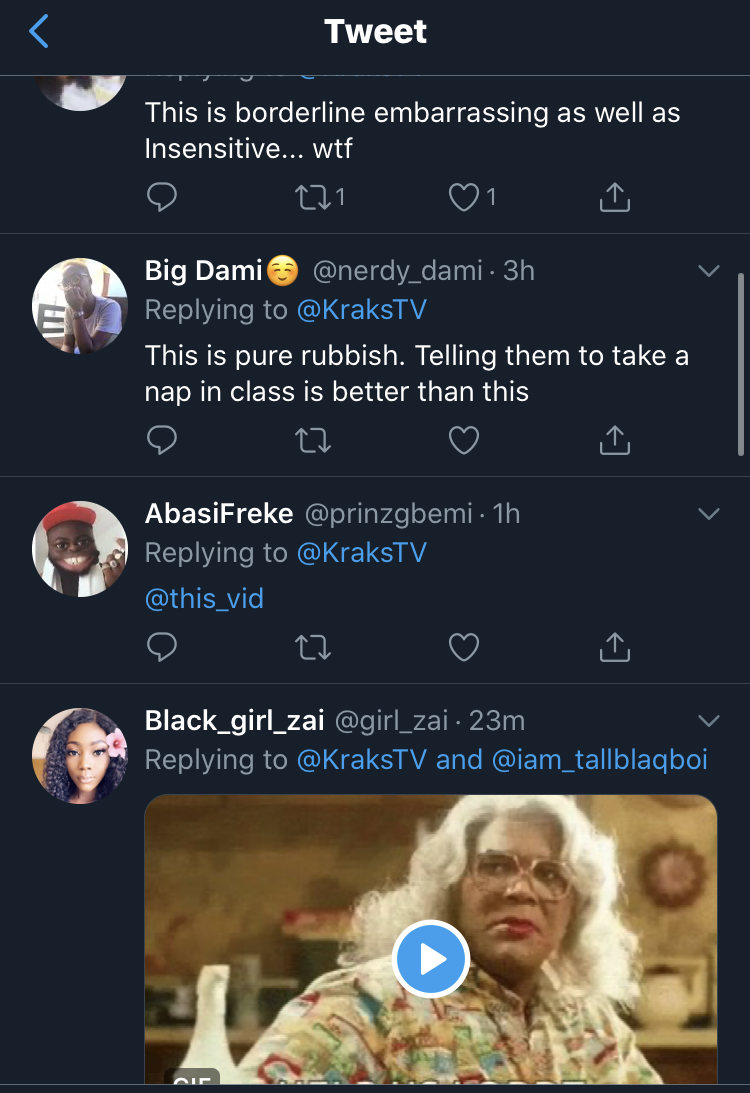Play the GIF in Black_girl_zai's reply
Image resolution: width=750 pixels, height=1093 pixels.
tap(431, 959)
